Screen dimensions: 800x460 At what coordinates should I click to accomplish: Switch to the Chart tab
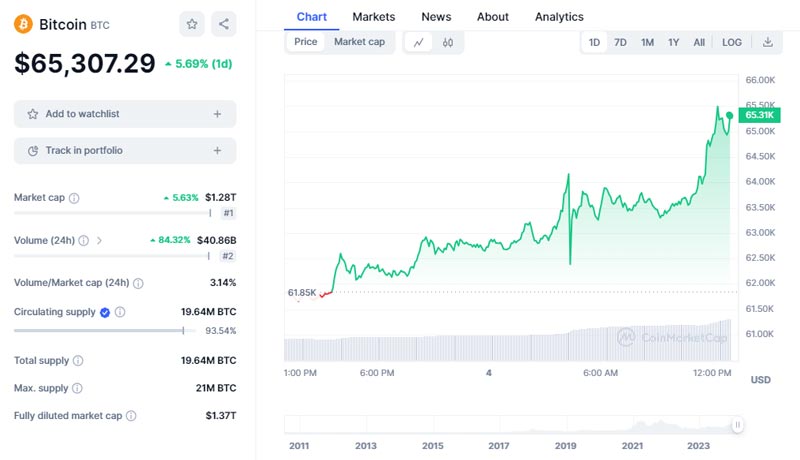coord(312,17)
